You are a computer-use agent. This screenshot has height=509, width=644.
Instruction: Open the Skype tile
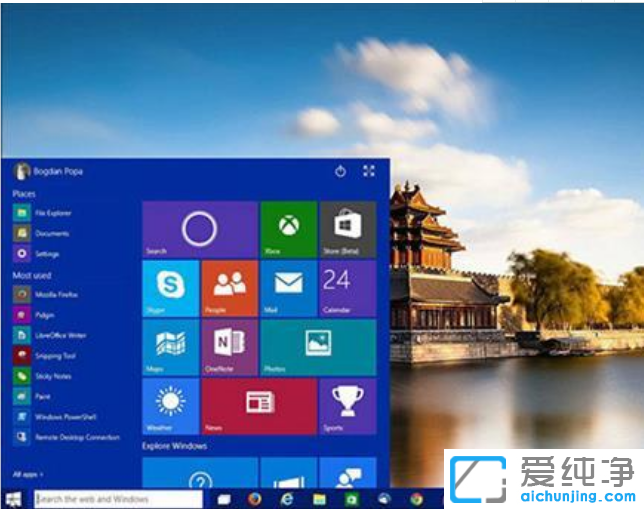[x=171, y=288]
